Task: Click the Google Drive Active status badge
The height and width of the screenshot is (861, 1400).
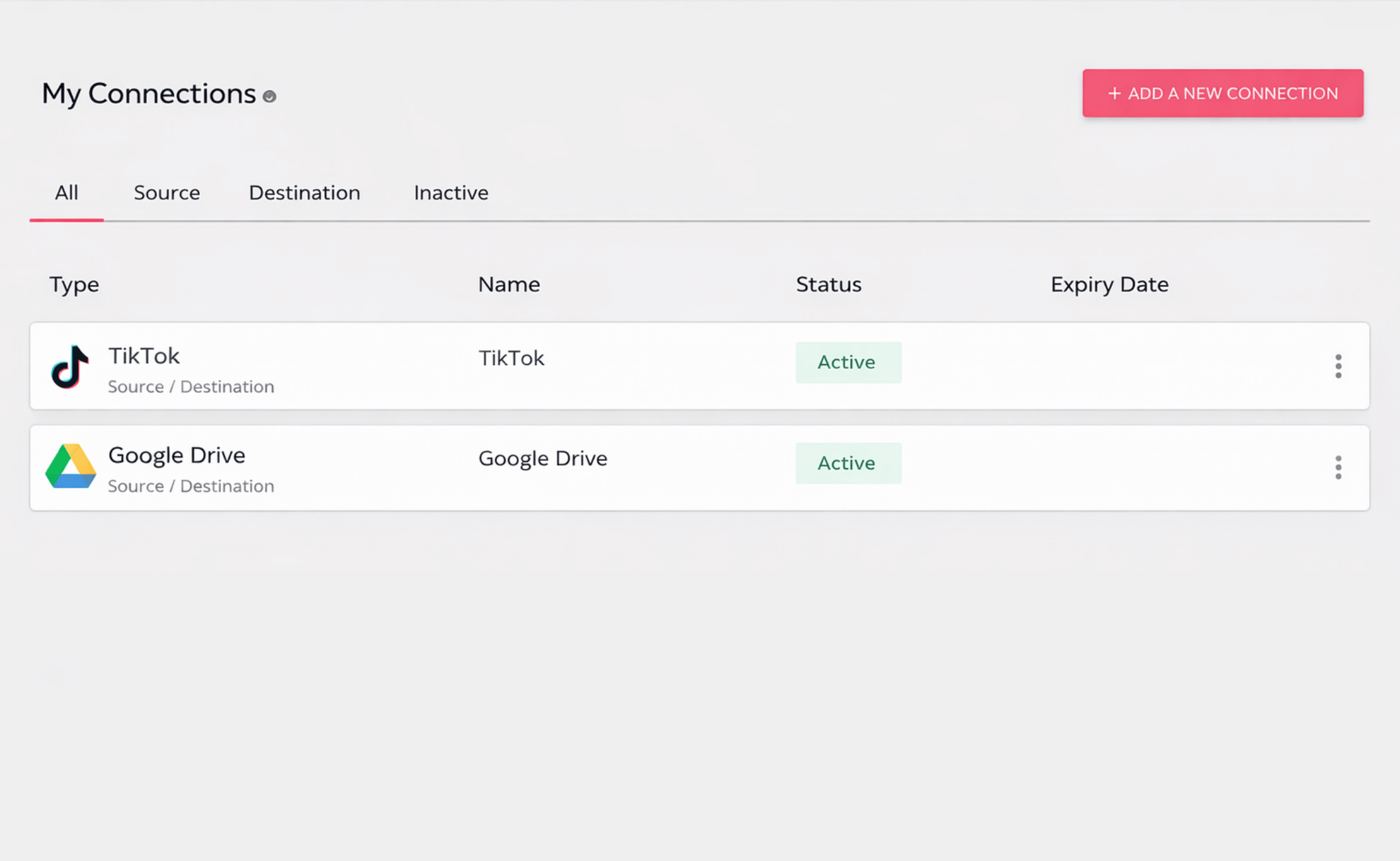Action: (848, 463)
